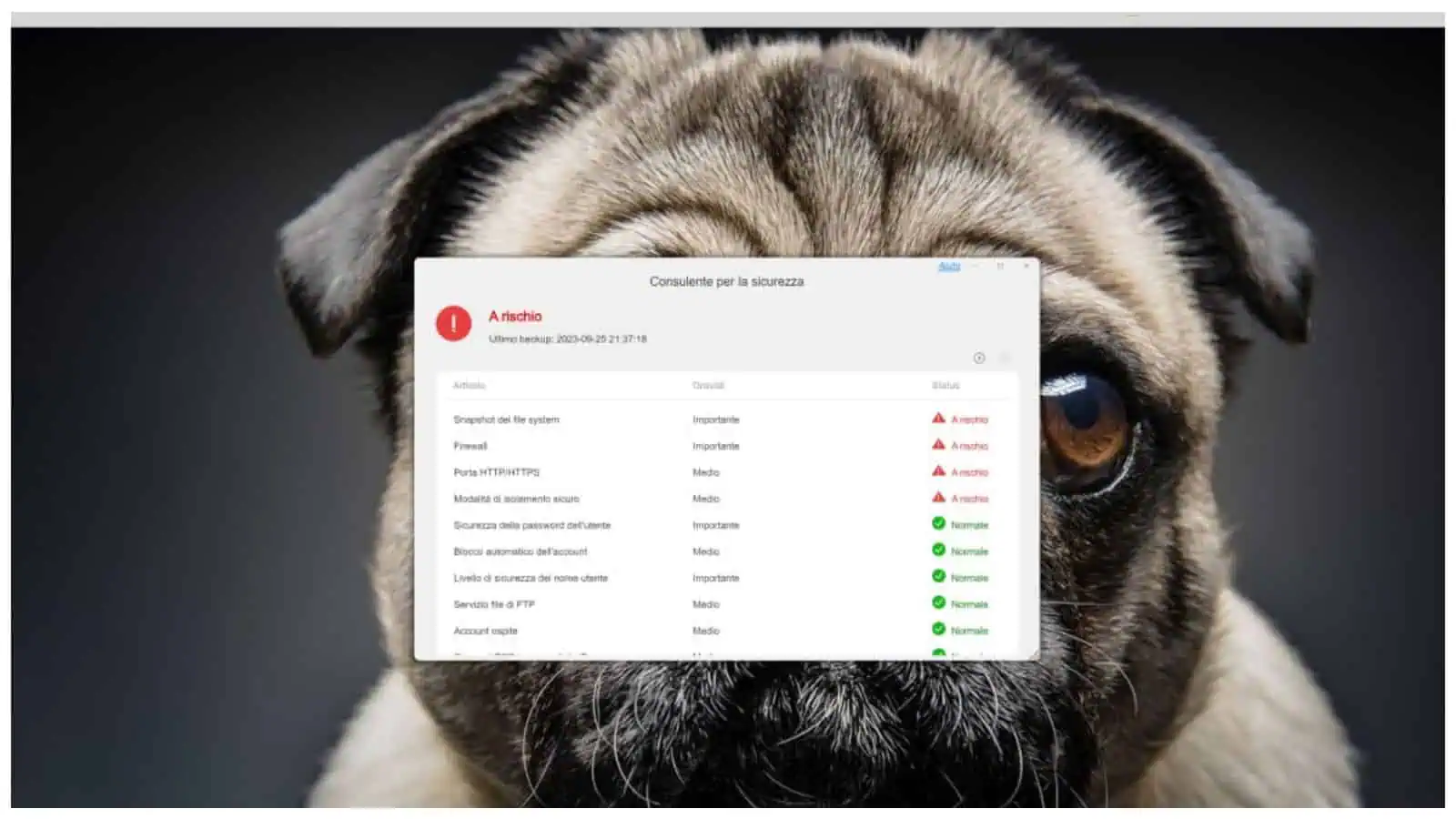The width and height of the screenshot is (1456, 819).
Task: Click 'Importante' for Livello di sicurezza del nome utente
Action: [x=715, y=578]
